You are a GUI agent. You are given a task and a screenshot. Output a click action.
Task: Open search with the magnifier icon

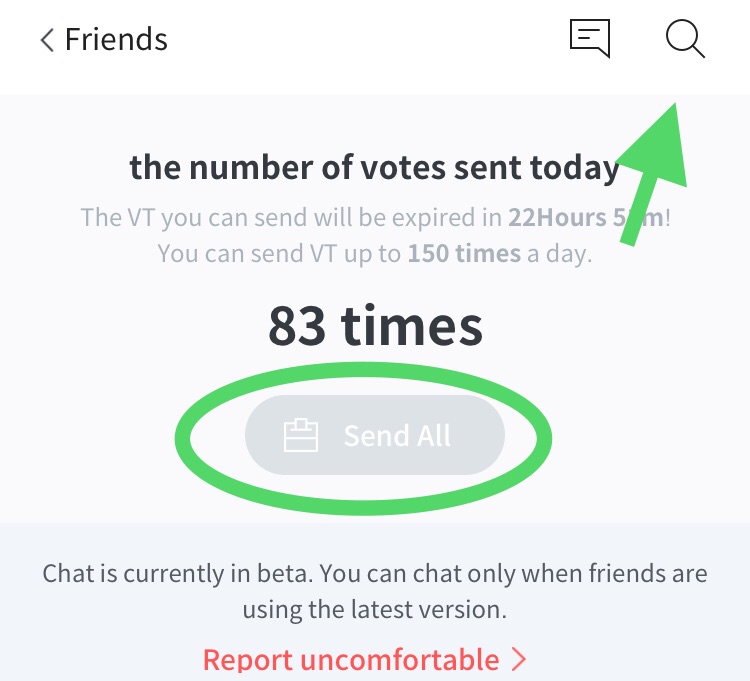coord(685,40)
